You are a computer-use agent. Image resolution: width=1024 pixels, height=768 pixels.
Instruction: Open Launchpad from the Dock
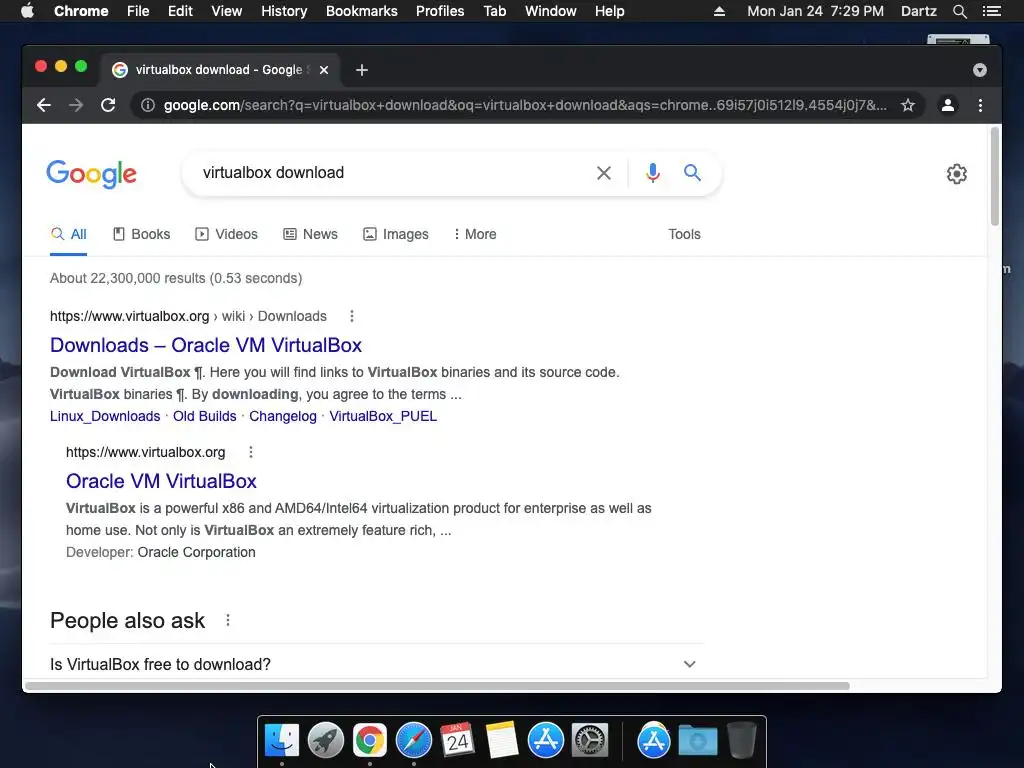coord(325,741)
